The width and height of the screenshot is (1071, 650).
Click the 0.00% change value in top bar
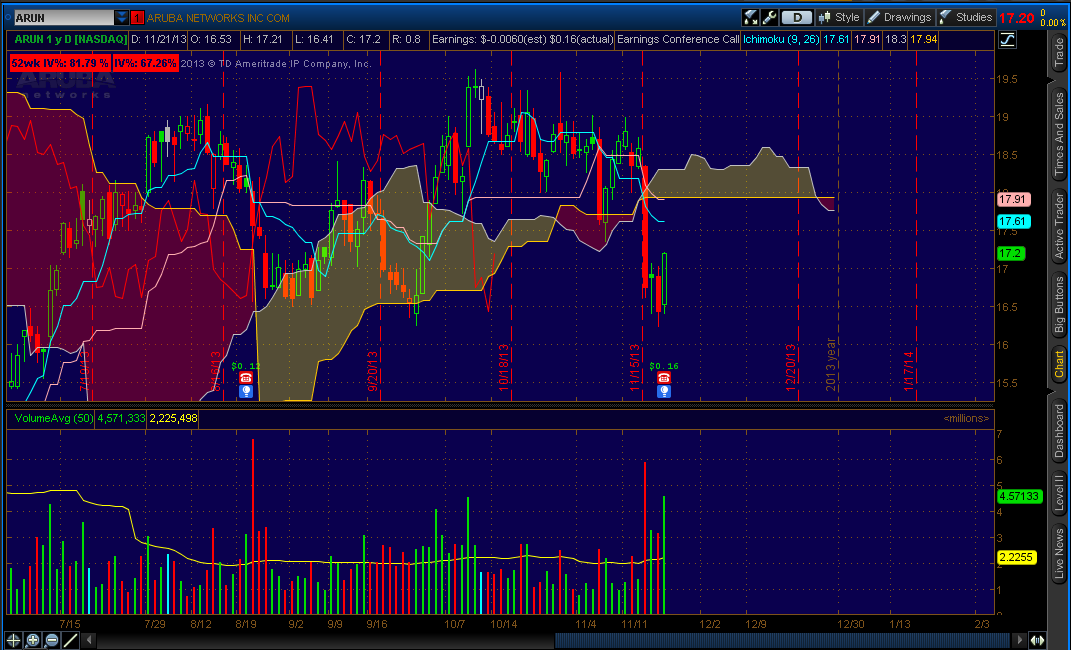point(1053,23)
